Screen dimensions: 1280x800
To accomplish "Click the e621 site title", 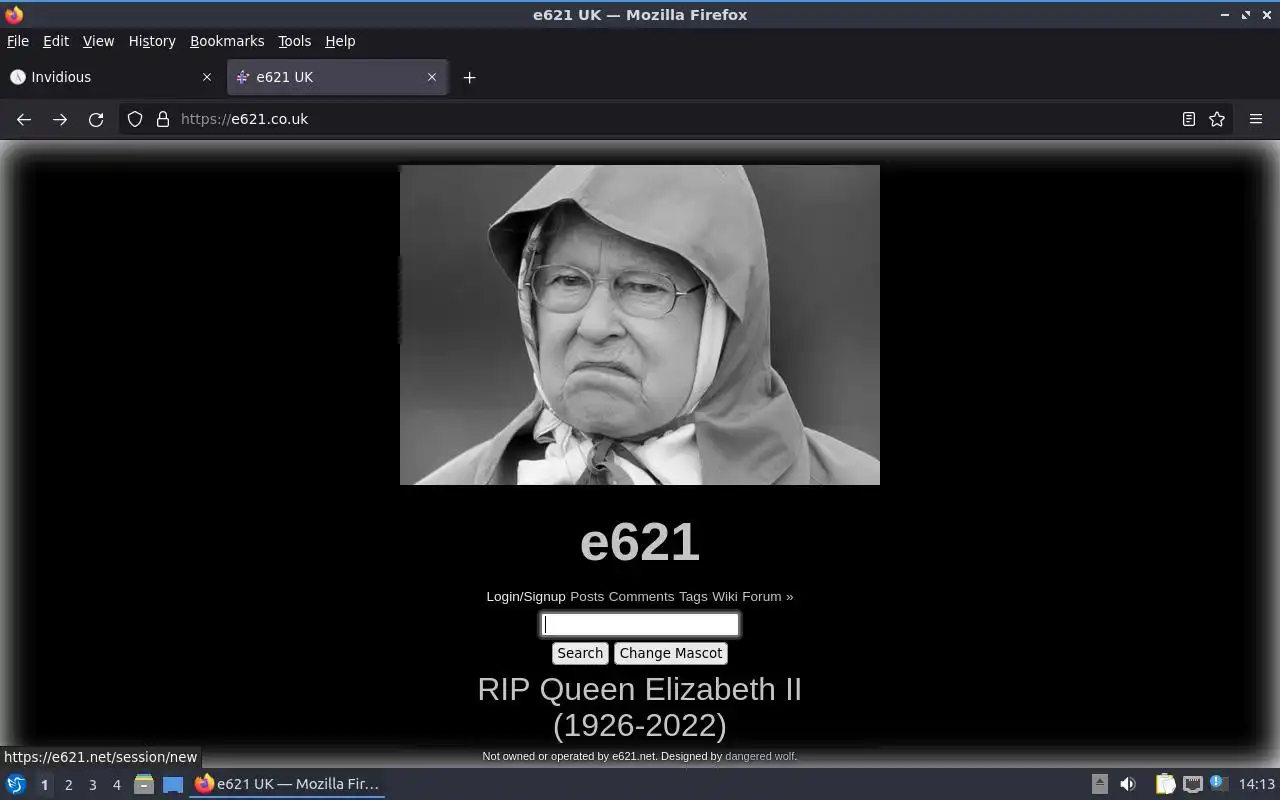I will point(640,541).
